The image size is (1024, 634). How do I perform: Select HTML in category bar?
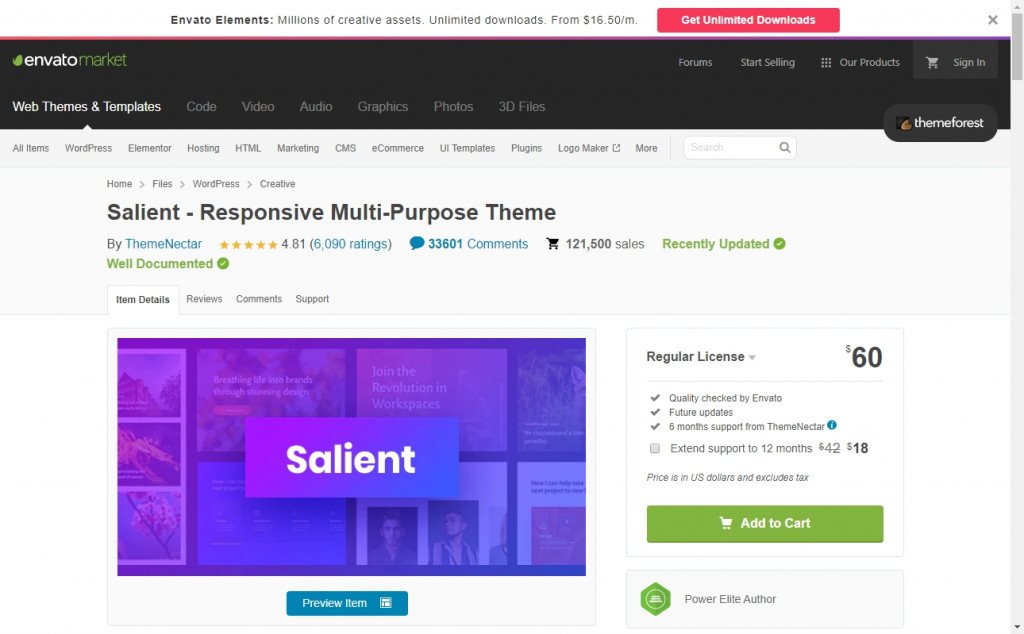pos(248,148)
